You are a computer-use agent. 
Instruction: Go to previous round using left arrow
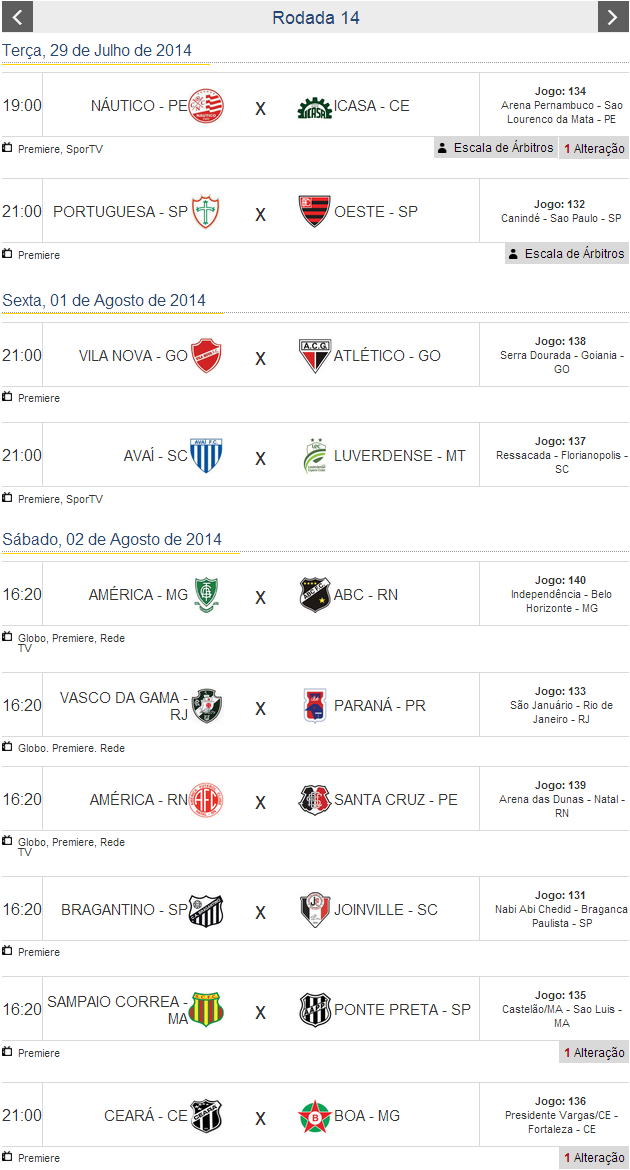click(17, 17)
